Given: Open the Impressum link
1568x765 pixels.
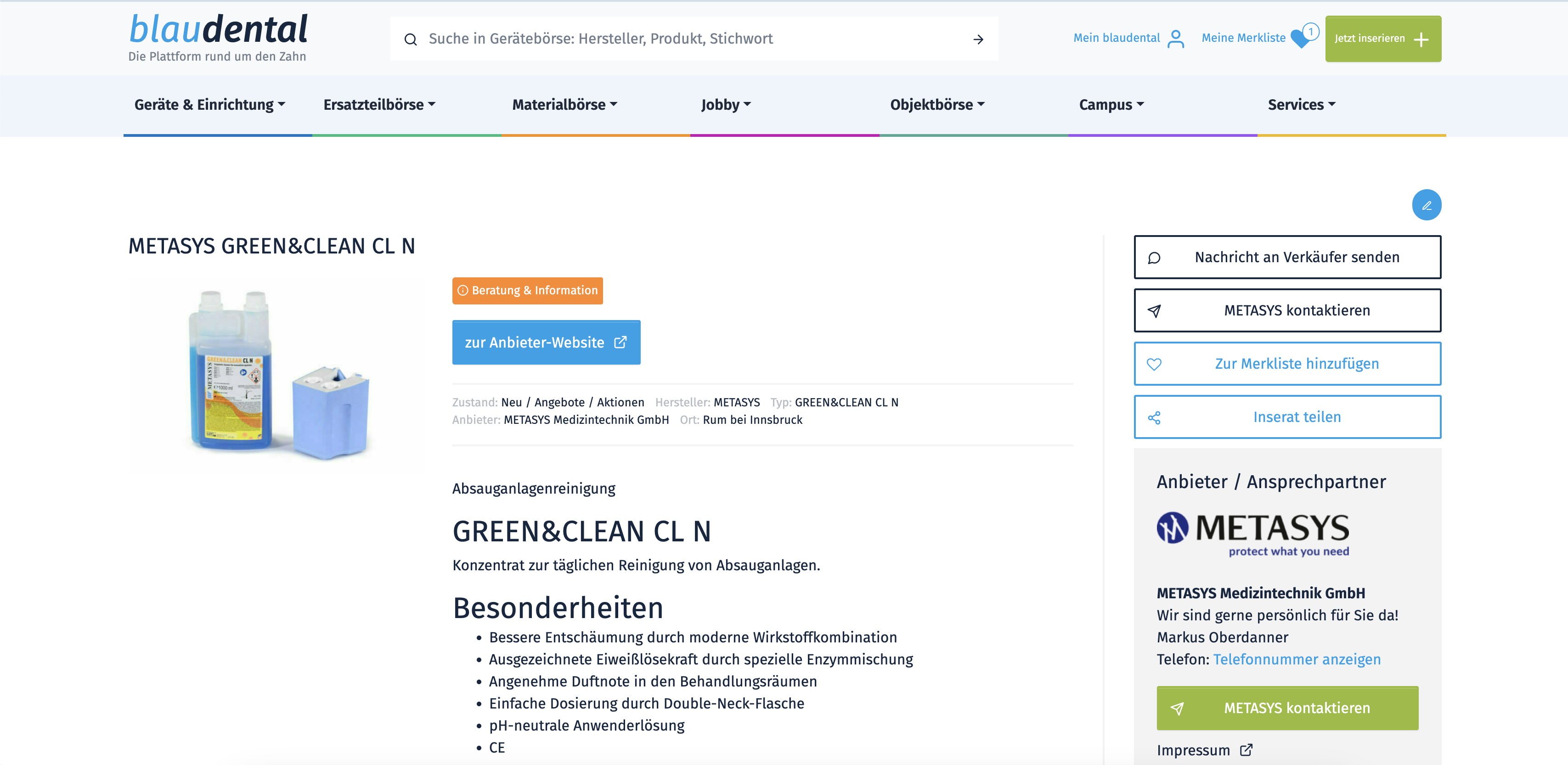Looking at the screenshot, I should (1193, 750).
